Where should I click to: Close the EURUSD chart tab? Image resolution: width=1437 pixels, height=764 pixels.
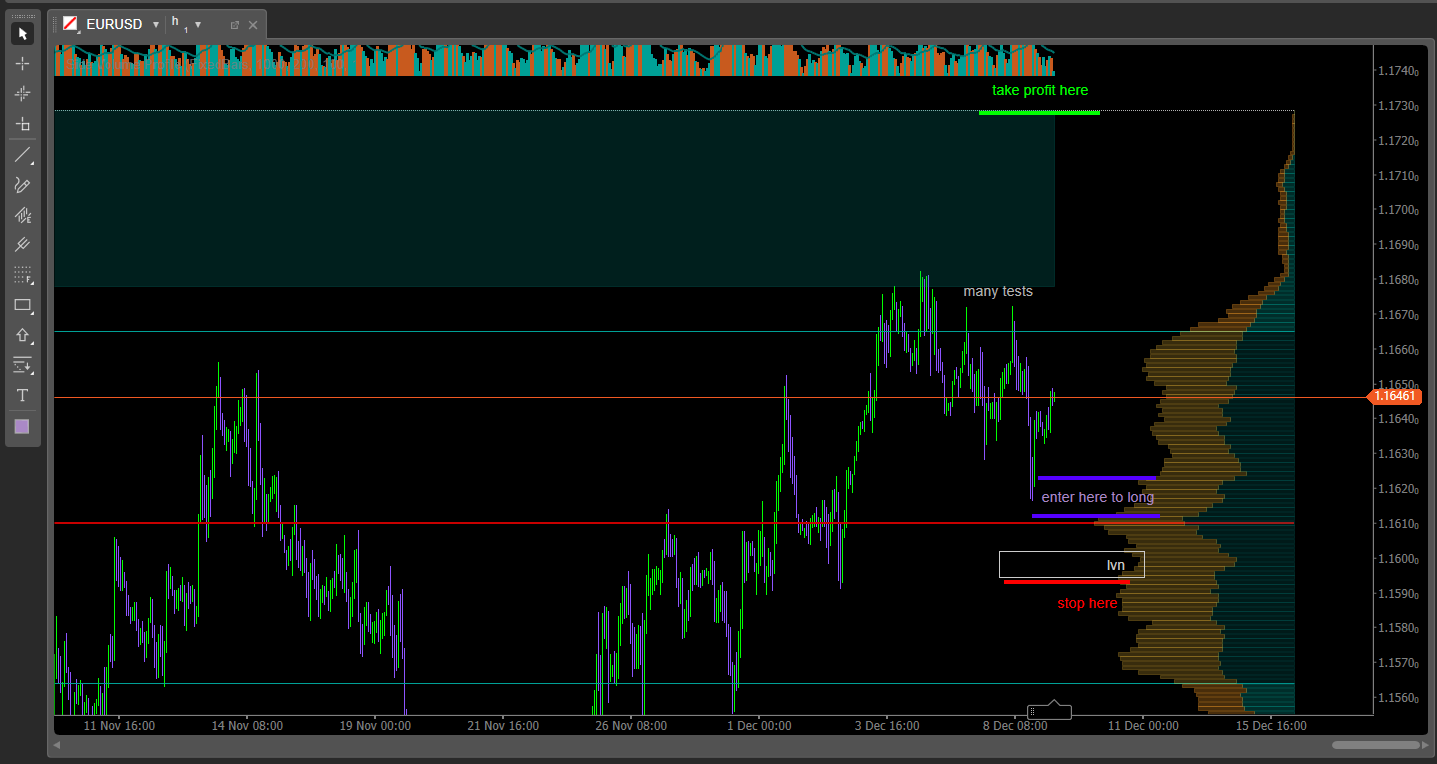(x=253, y=25)
